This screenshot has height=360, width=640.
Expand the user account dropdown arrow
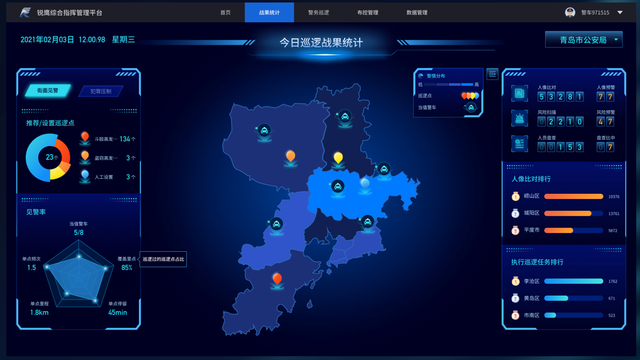(x=620, y=13)
